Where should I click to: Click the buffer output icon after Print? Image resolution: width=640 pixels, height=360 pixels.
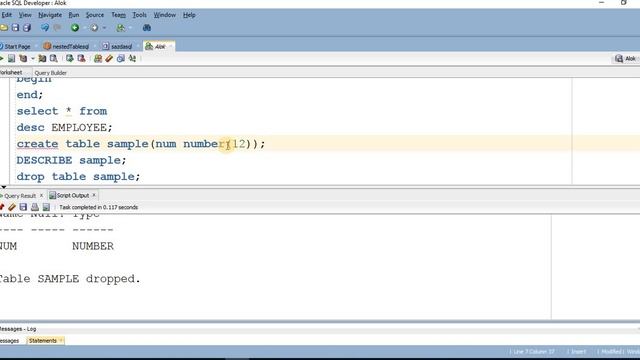pyautogui.click(x=46, y=207)
